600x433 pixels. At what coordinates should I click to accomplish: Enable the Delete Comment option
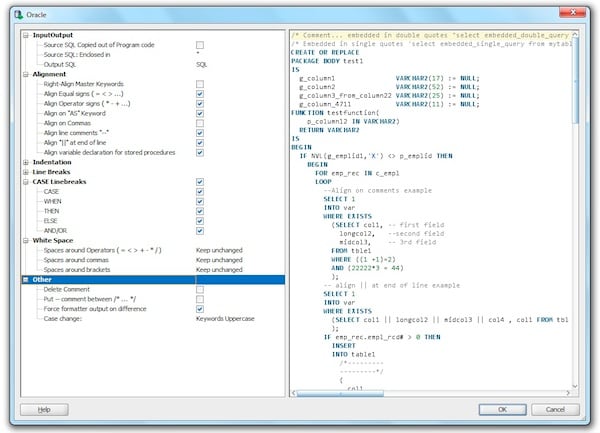[x=200, y=289]
